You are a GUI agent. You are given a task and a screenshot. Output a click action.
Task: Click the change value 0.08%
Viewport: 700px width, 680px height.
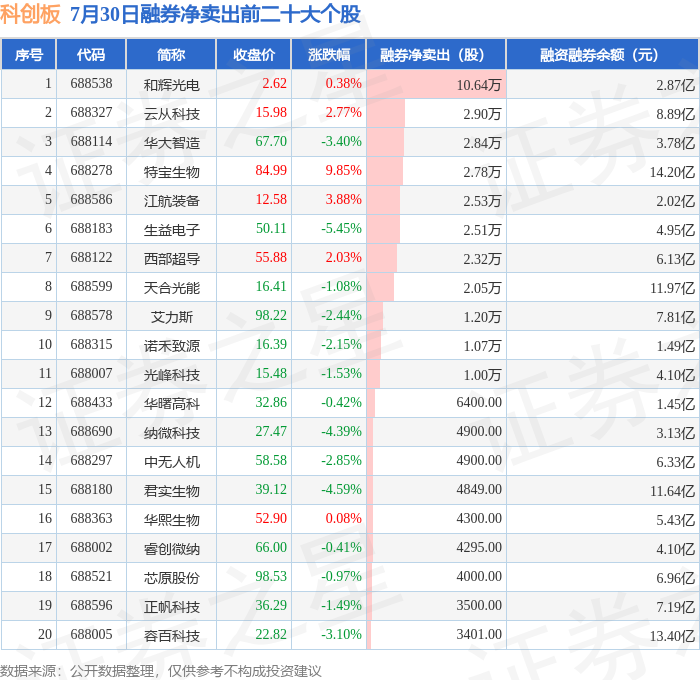pyautogui.click(x=343, y=519)
